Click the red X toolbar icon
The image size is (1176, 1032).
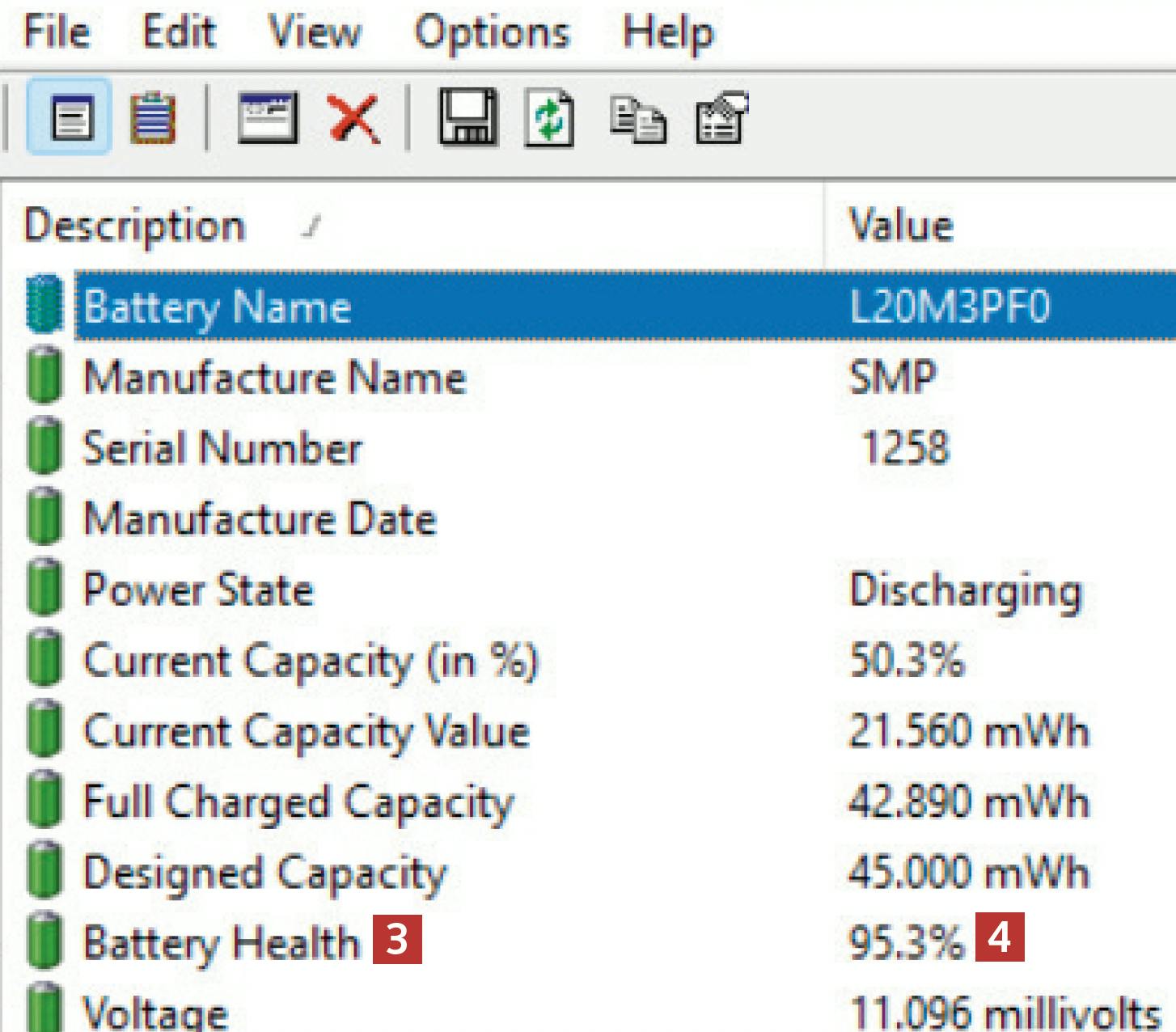(x=353, y=118)
